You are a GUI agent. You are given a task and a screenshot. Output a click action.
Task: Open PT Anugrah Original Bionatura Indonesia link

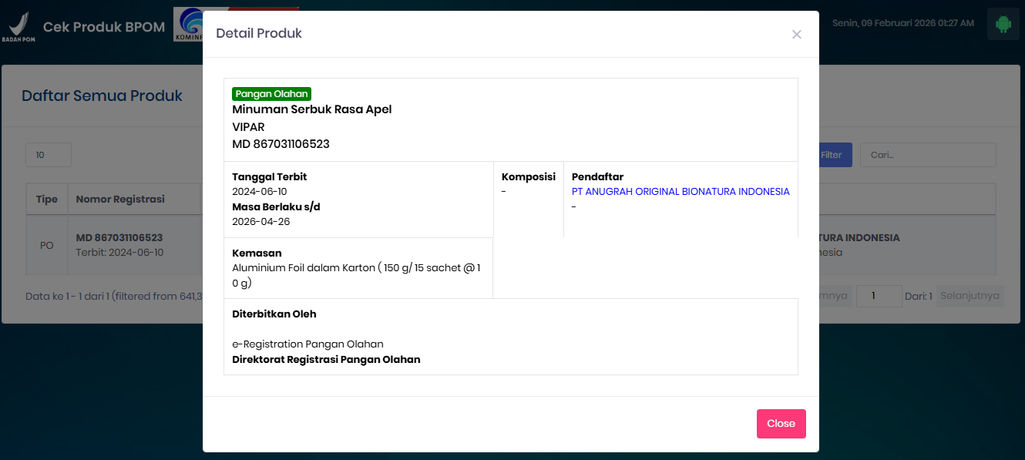pyautogui.click(x=680, y=191)
